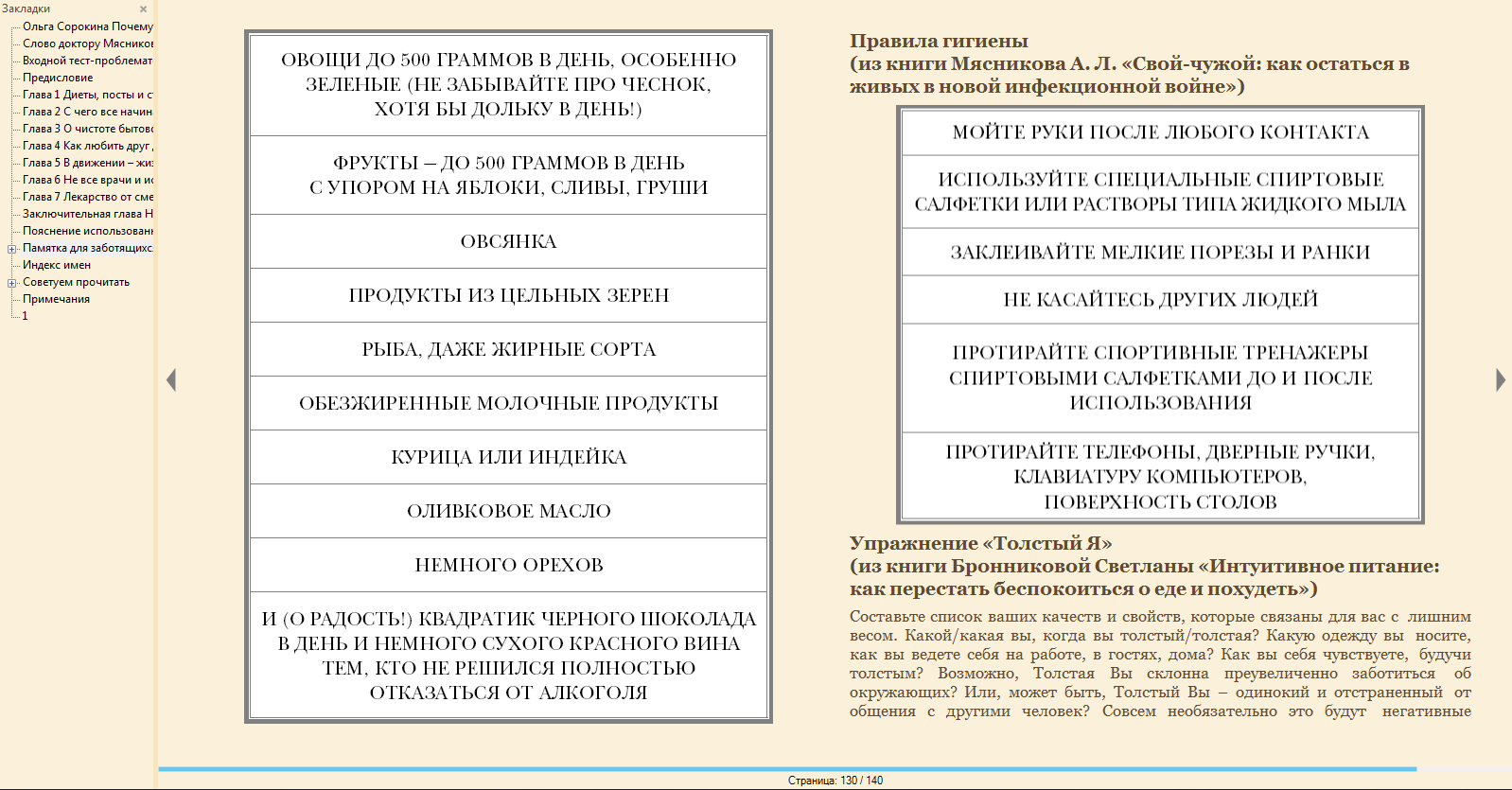Click the ОВОЩИ ДО 500 ГРАММОВ cell
Image resolution: width=1512 pixels, height=790 pixels.
[509, 85]
